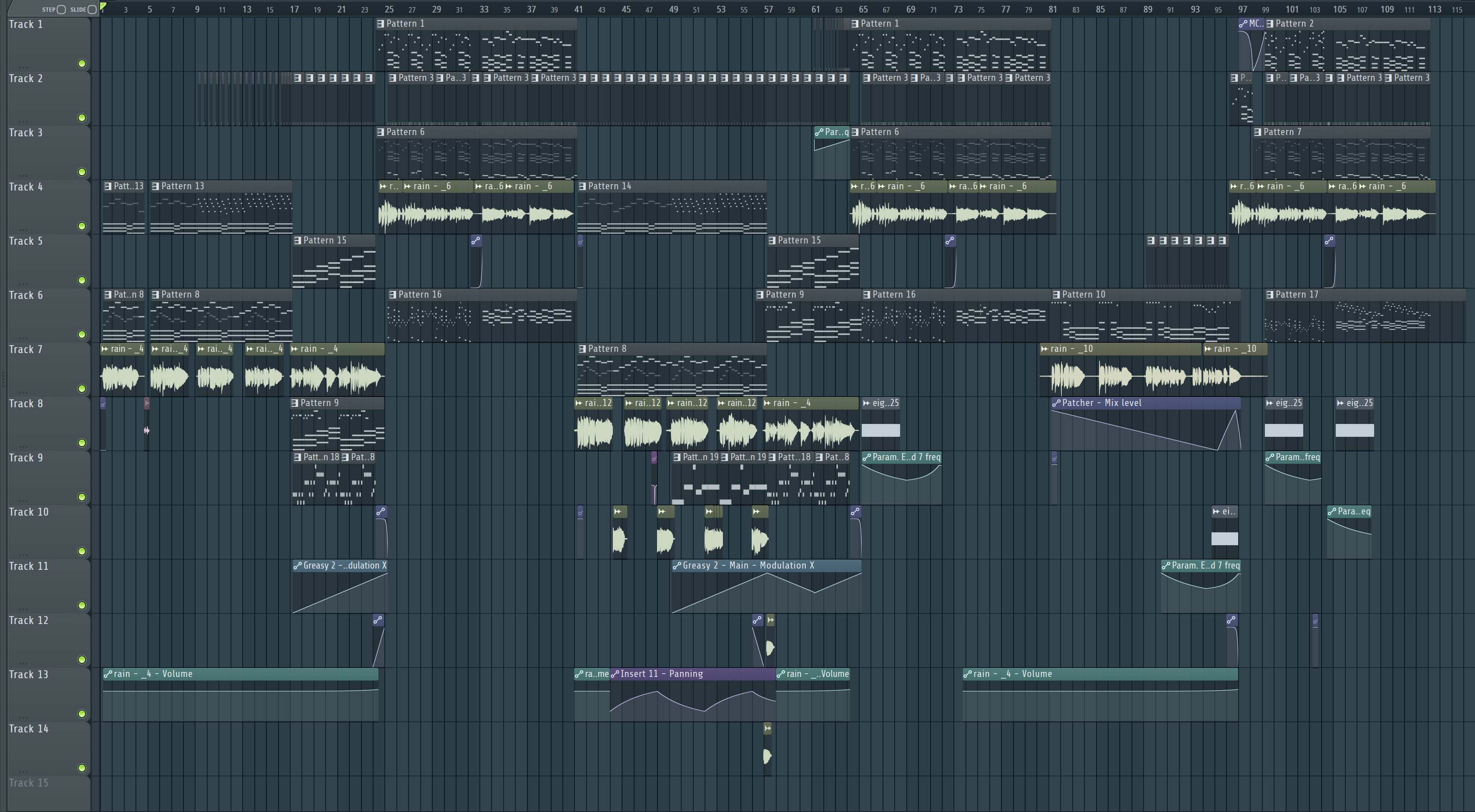Click the pattern icon of the Pattern 10 clip
Viewport: 1475px width, 812px height.
pos(1056,294)
